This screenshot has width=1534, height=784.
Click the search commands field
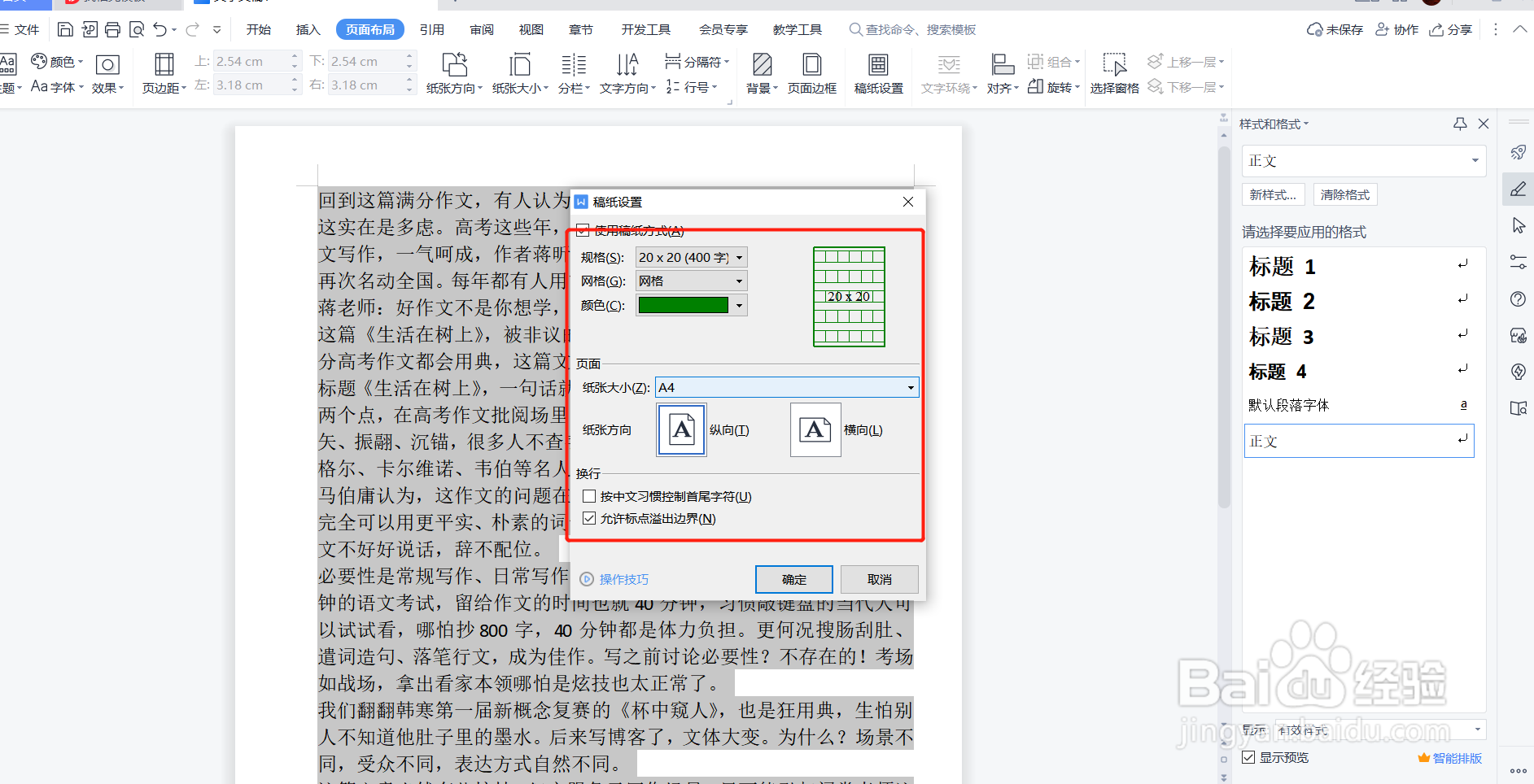pos(911,30)
